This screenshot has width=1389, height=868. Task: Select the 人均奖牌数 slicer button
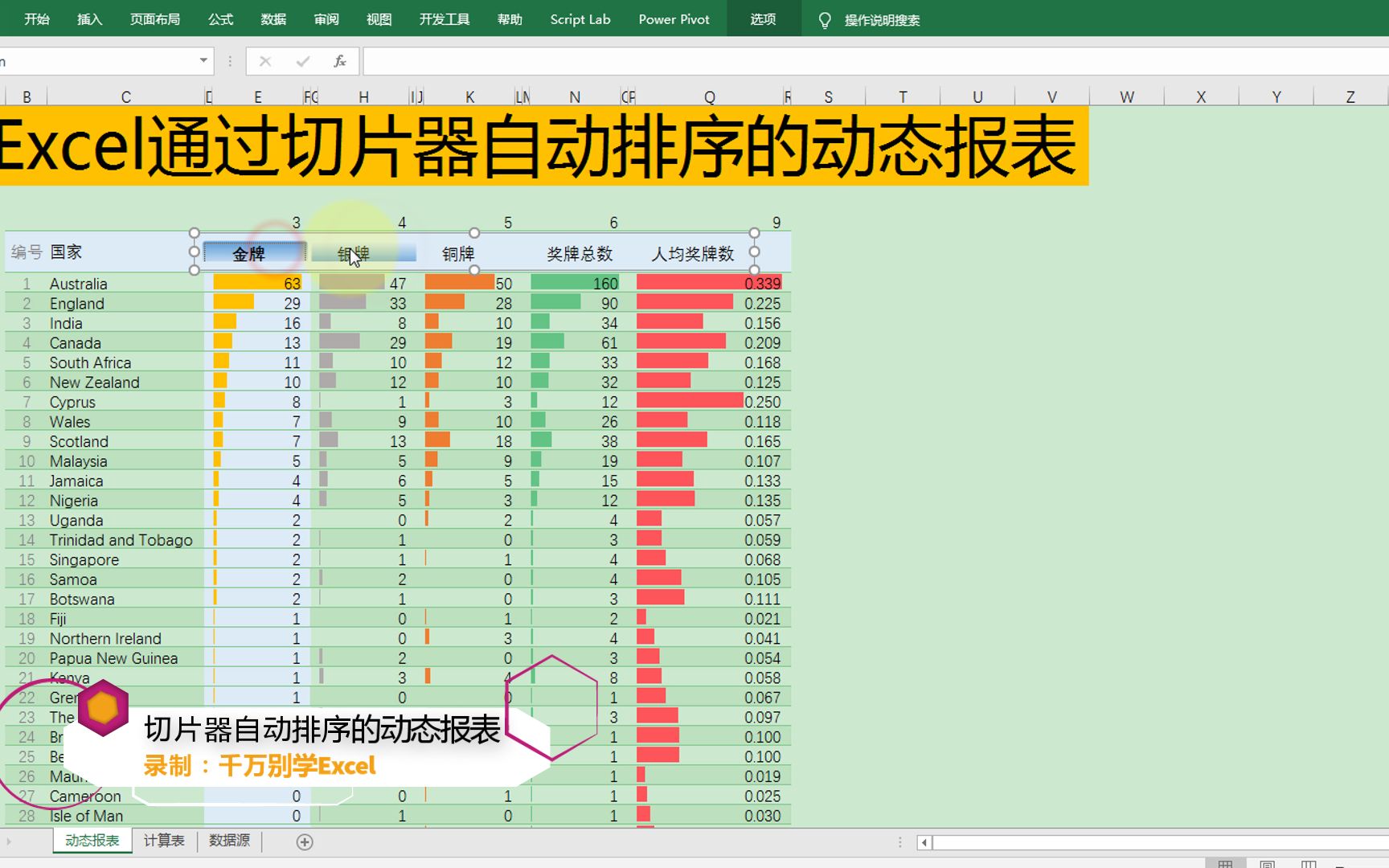pyautogui.click(x=693, y=254)
